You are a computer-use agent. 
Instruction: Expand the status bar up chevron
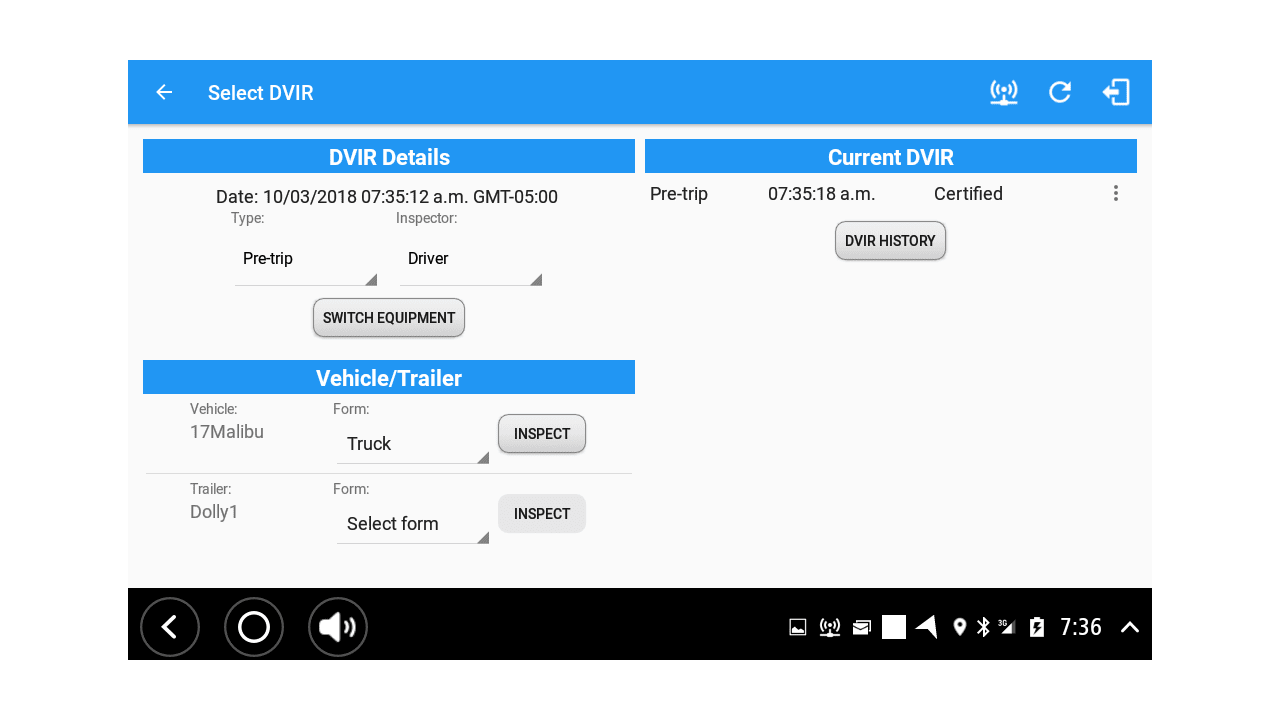(1130, 627)
